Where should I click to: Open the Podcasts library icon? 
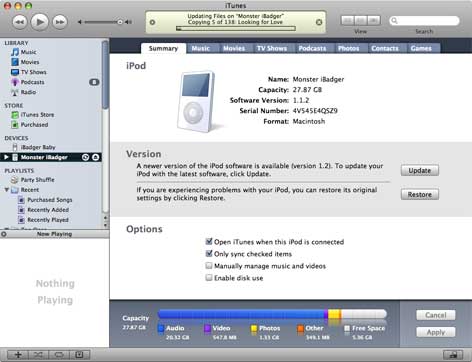point(15,82)
